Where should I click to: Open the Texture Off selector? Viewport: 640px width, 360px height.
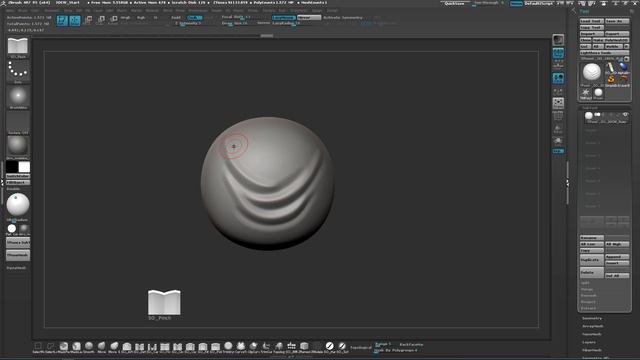(x=18, y=122)
